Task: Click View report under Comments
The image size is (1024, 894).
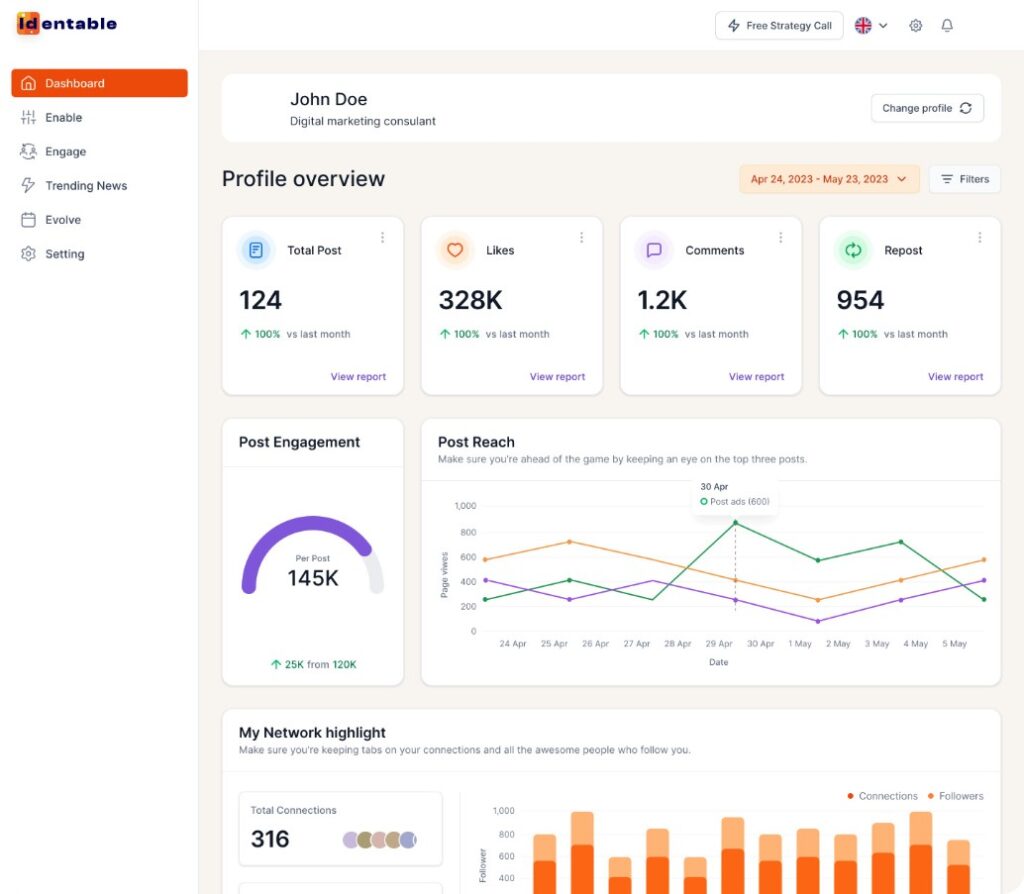Action: (x=756, y=376)
